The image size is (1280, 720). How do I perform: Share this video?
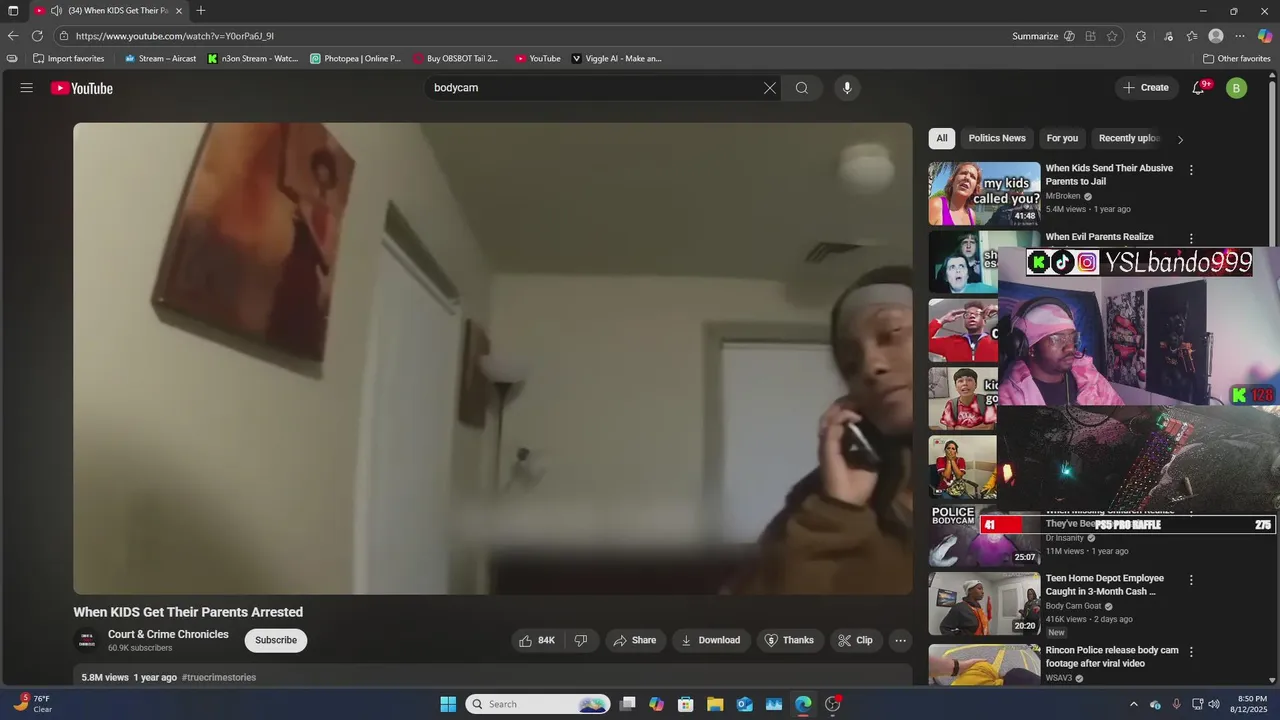(x=635, y=640)
